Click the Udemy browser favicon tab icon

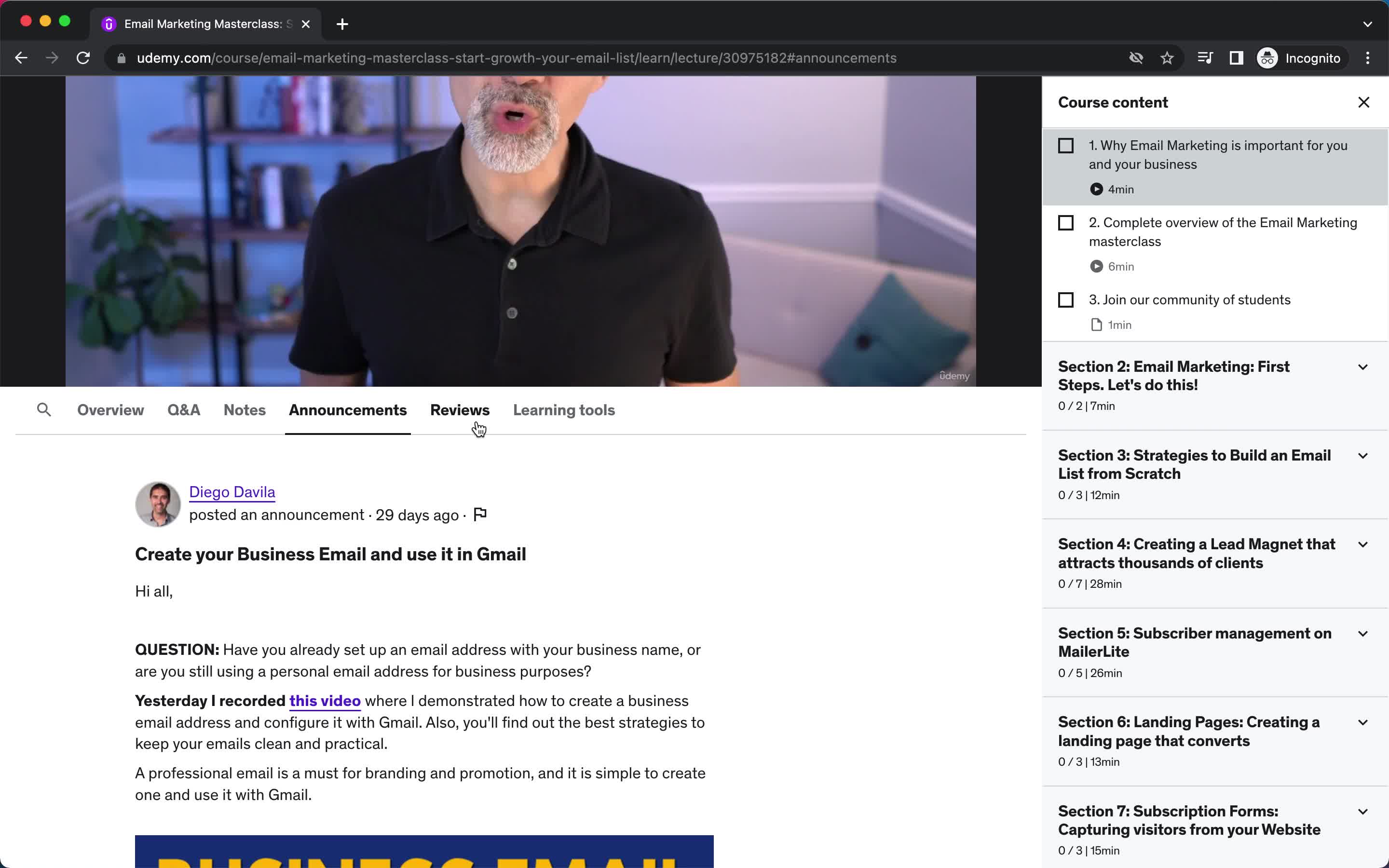(x=110, y=24)
